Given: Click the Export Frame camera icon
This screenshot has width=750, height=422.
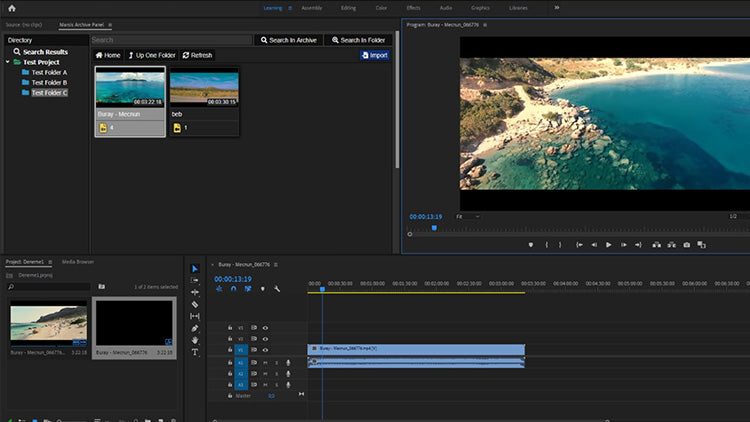Looking at the screenshot, I should [x=686, y=244].
